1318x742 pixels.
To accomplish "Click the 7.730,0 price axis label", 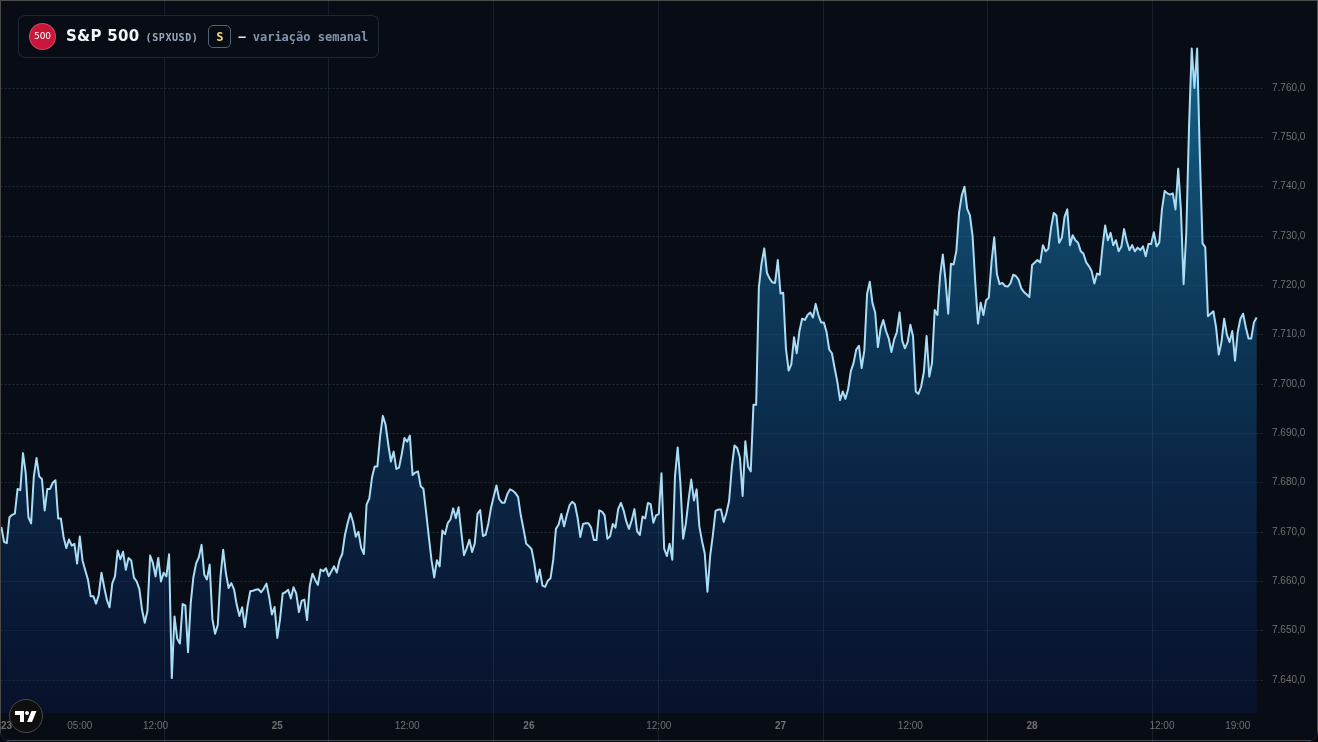I will pos(1289,236).
